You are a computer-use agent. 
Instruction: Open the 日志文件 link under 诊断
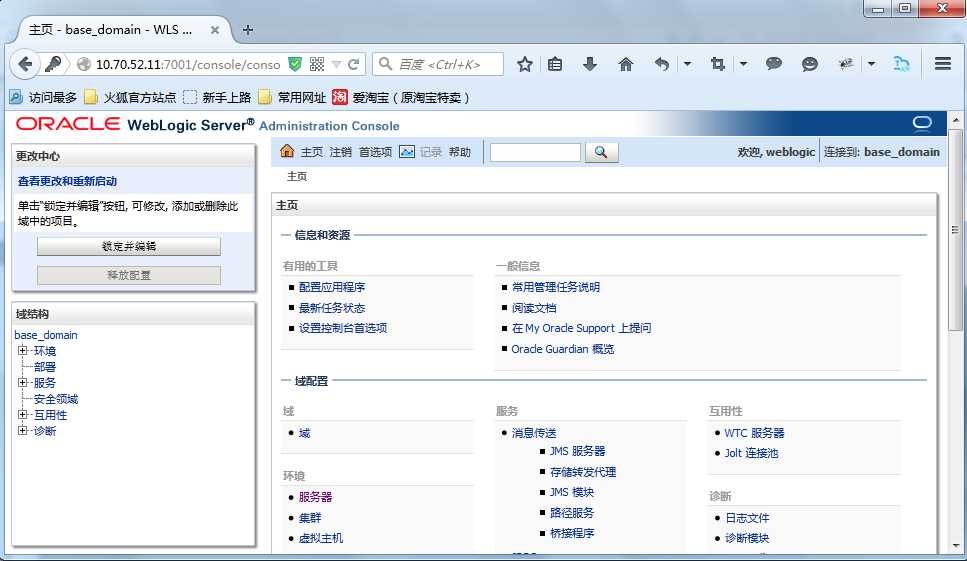tap(747, 518)
